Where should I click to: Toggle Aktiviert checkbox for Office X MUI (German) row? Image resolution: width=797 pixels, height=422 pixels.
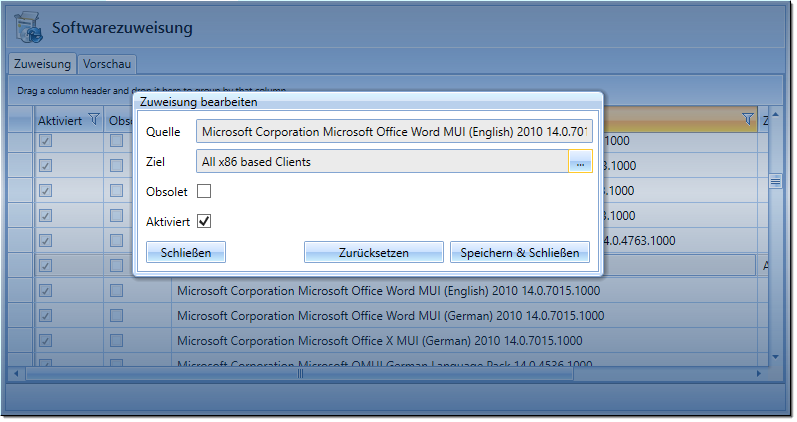tap(45, 341)
